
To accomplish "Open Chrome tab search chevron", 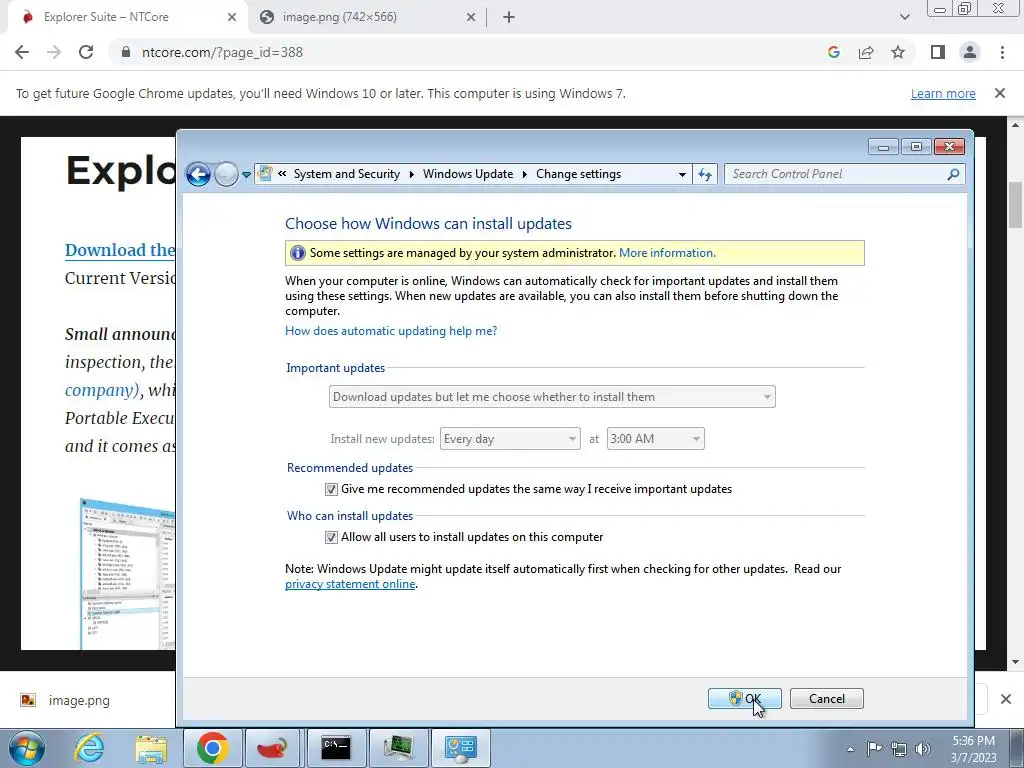I will coord(904,17).
